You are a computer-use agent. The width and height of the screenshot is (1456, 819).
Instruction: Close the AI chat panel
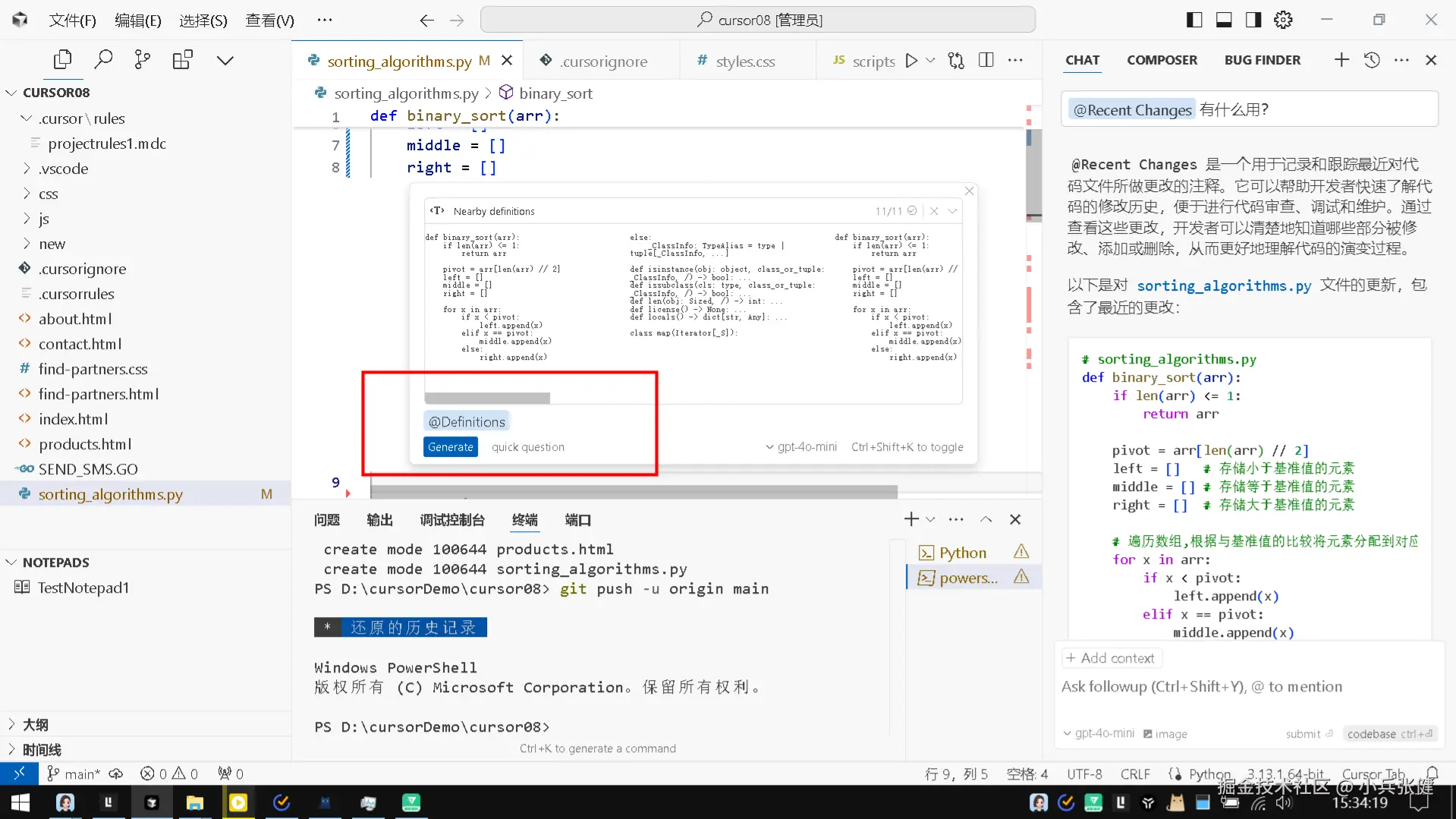pos(1431,60)
